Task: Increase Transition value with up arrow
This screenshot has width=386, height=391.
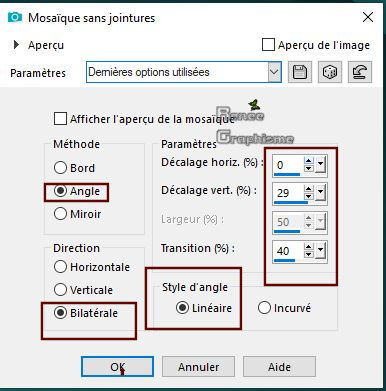Action: coord(309,247)
